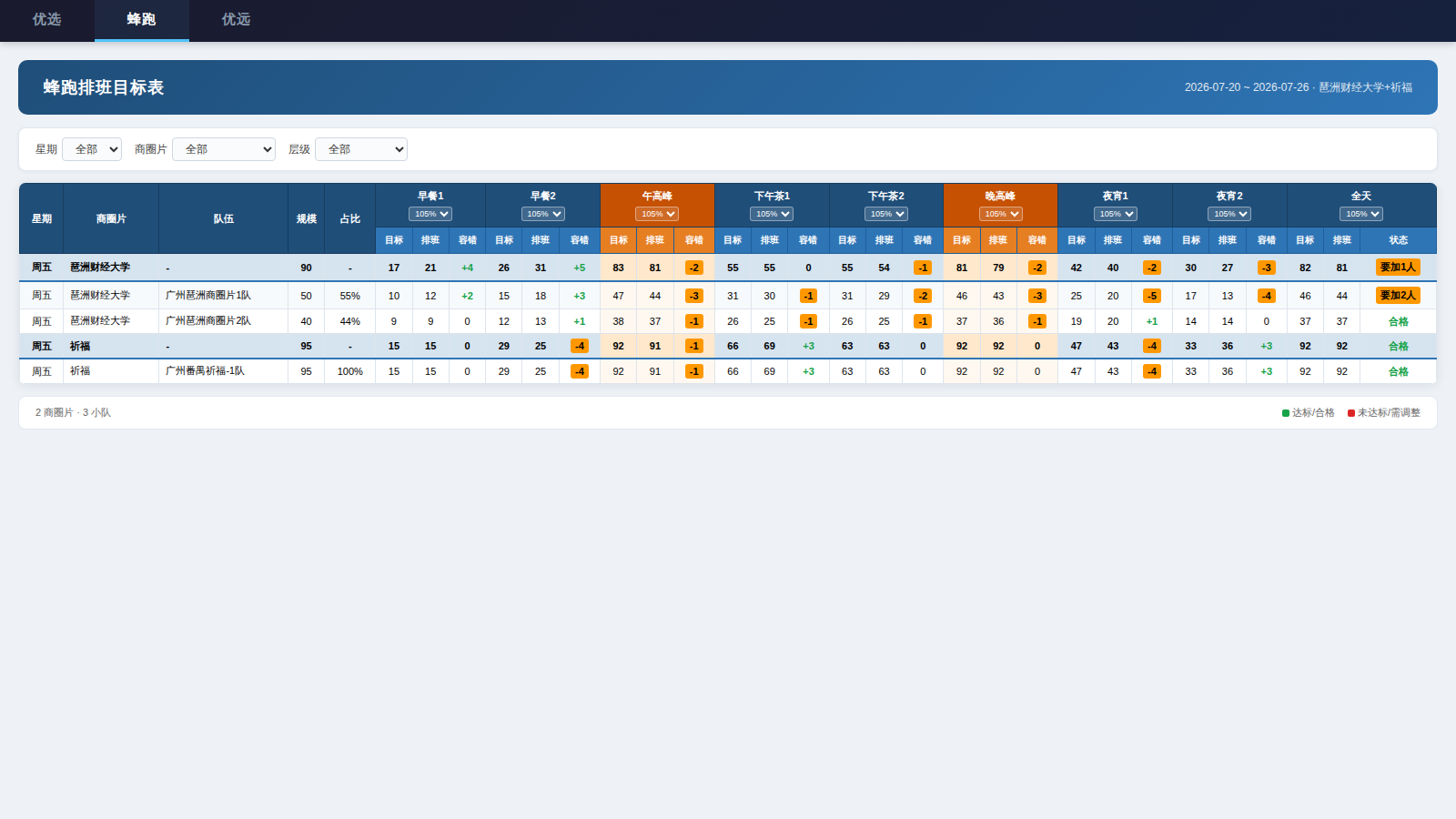Open the 105% dropdown under 早餐1
Screen dimensions: 1456x819
[430, 214]
